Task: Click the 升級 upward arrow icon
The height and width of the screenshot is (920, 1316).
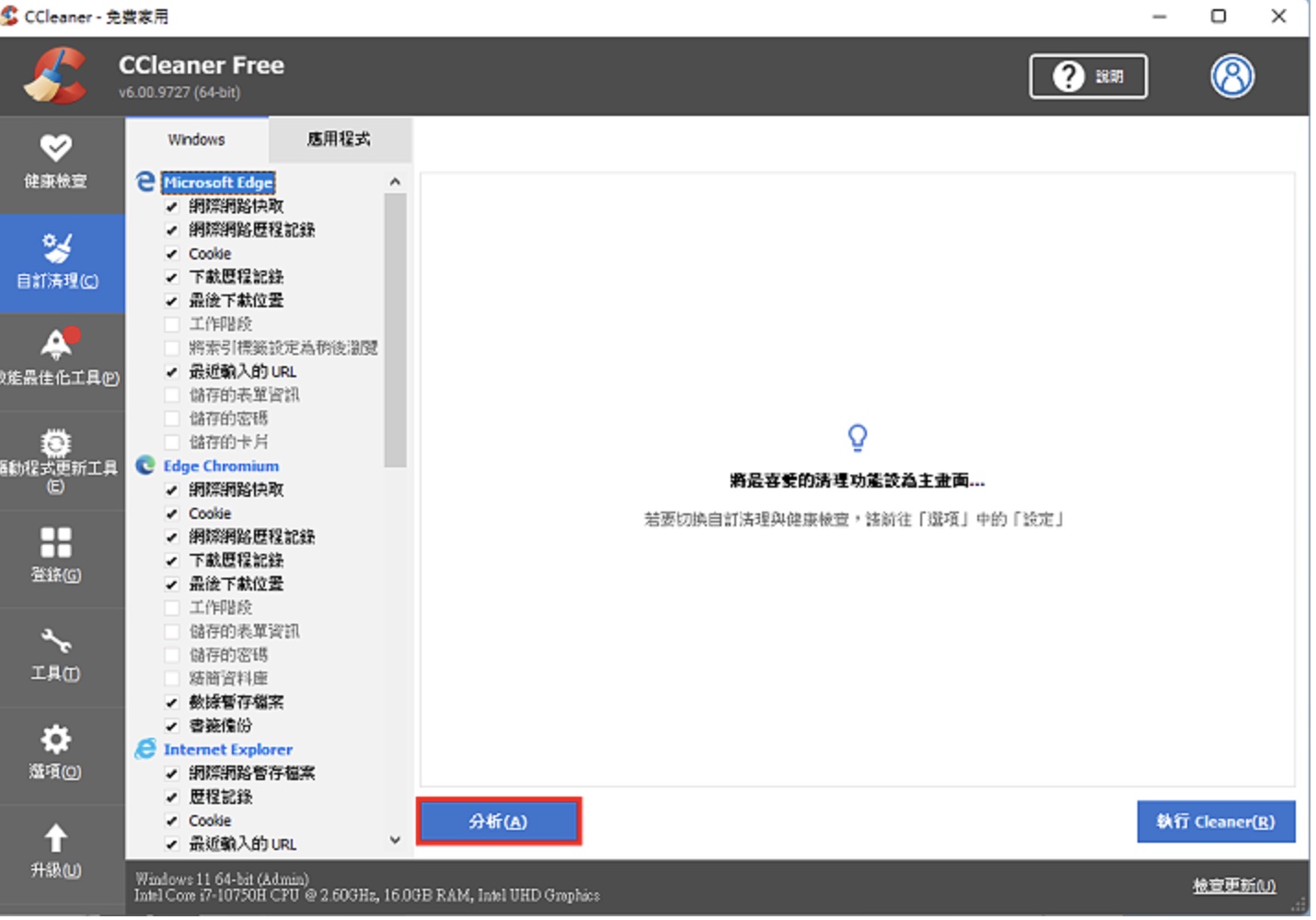Action: (56, 838)
